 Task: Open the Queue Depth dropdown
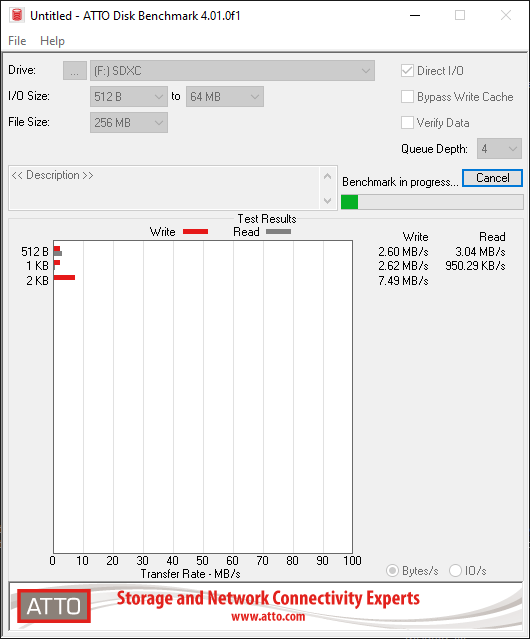pyautogui.click(x=499, y=149)
